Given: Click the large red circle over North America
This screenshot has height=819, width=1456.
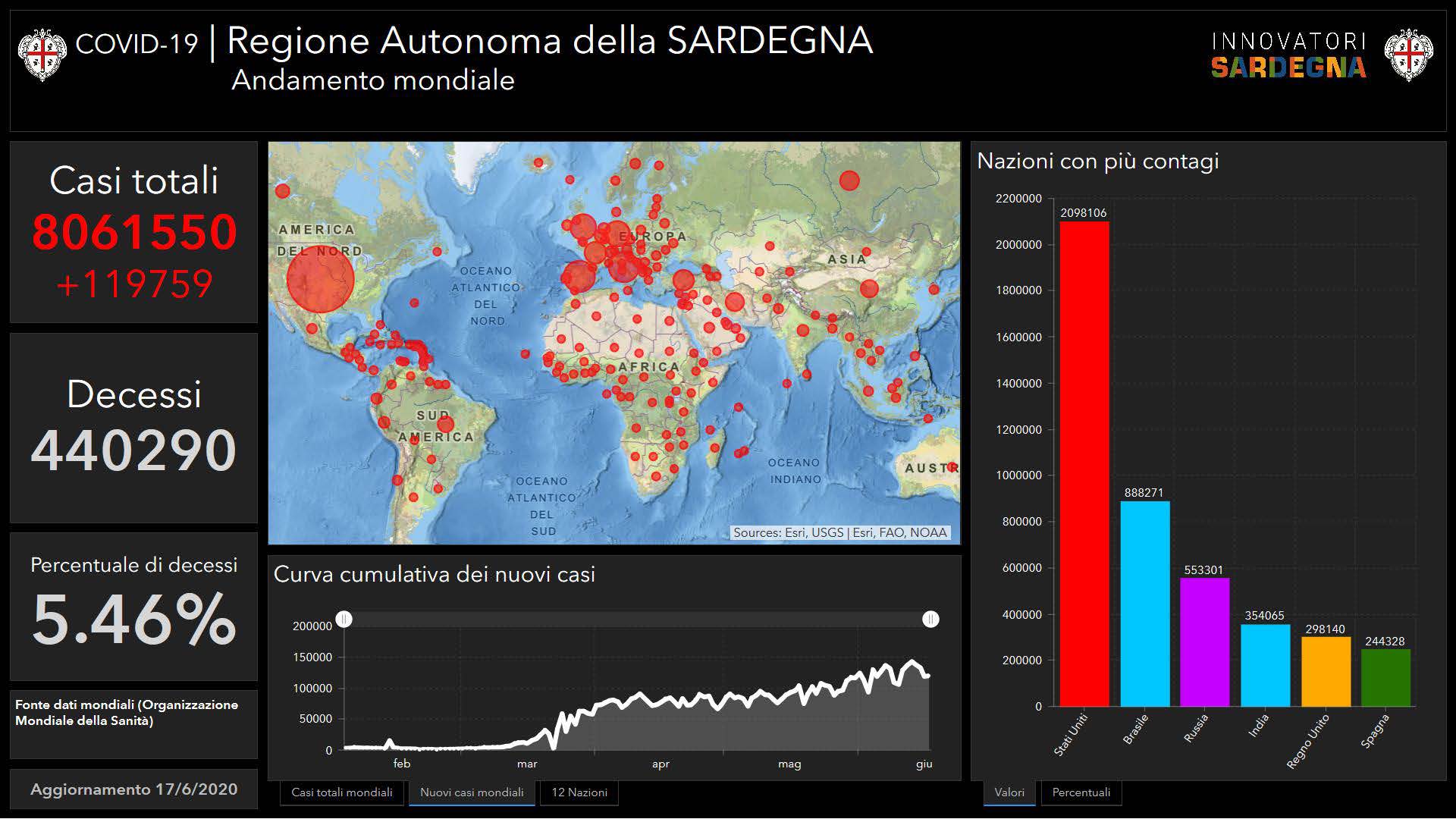Looking at the screenshot, I should [x=320, y=279].
